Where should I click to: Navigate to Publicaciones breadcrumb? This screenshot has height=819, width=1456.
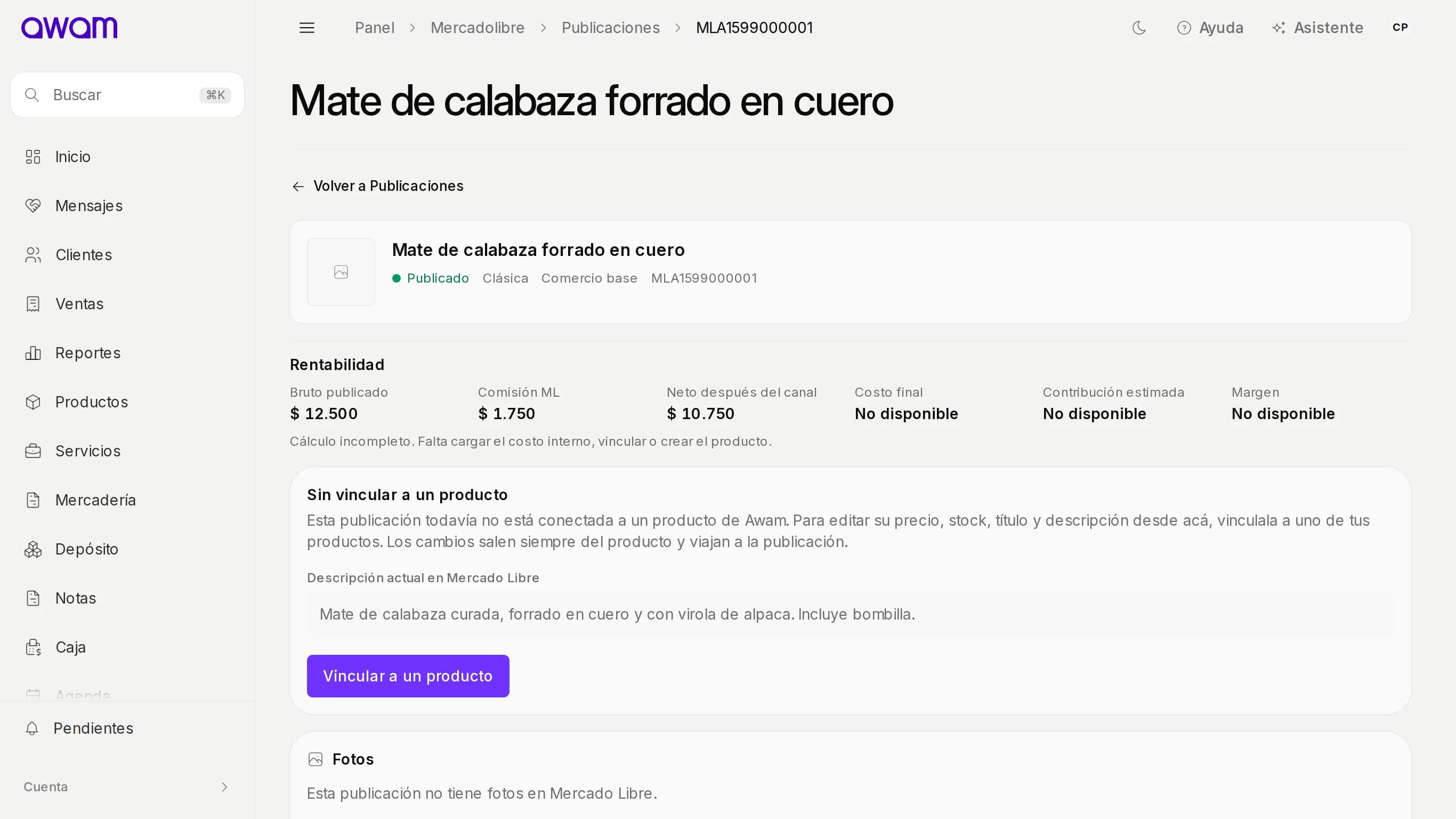[x=610, y=28]
